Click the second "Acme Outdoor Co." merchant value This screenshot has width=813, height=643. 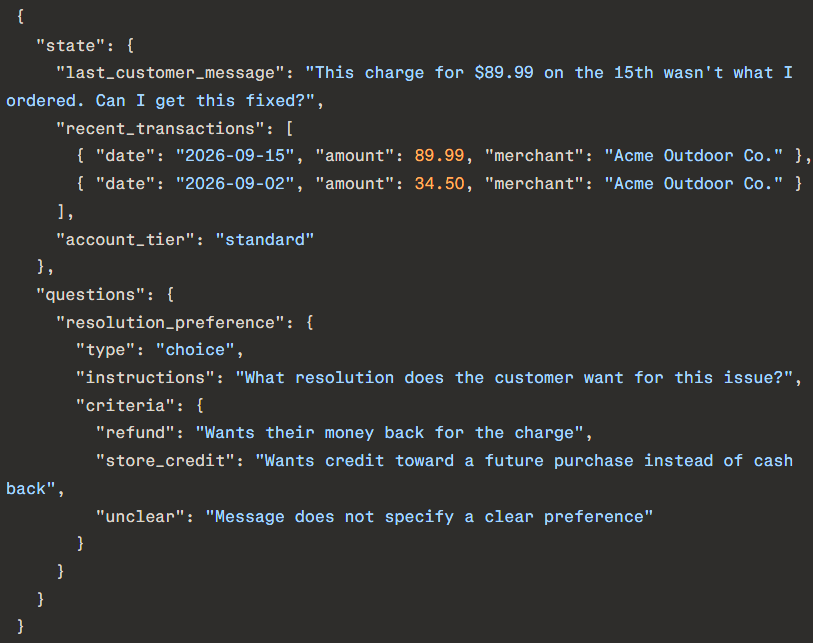693,184
